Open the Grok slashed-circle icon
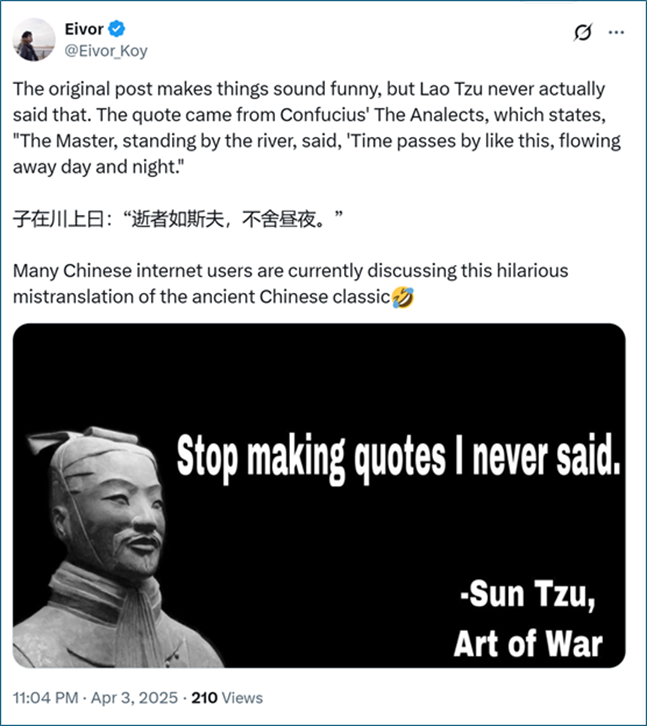The width and height of the screenshot is (647, 726). click(x=583, y=32)
